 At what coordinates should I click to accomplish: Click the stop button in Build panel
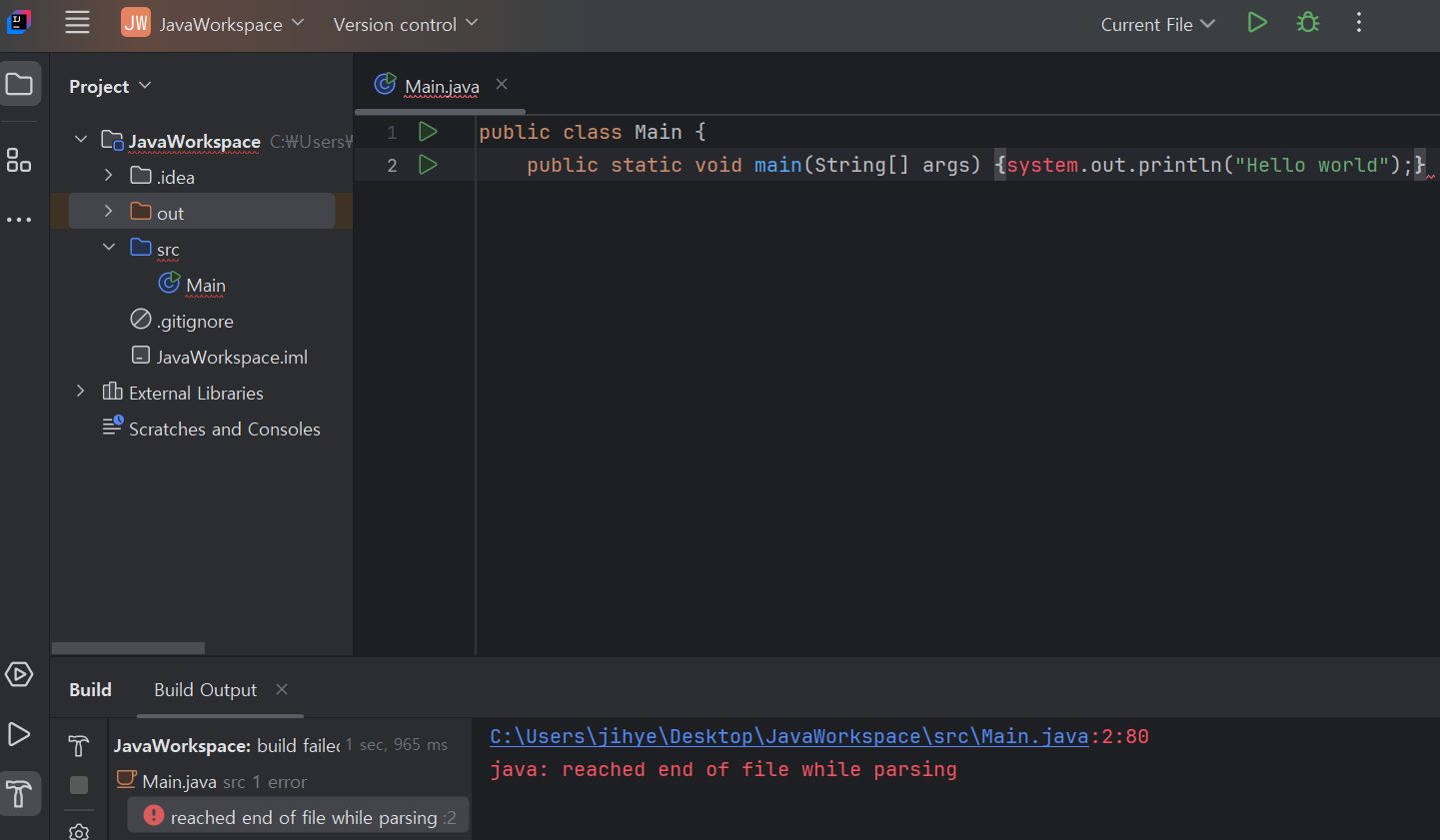click(x=79, y=785)
